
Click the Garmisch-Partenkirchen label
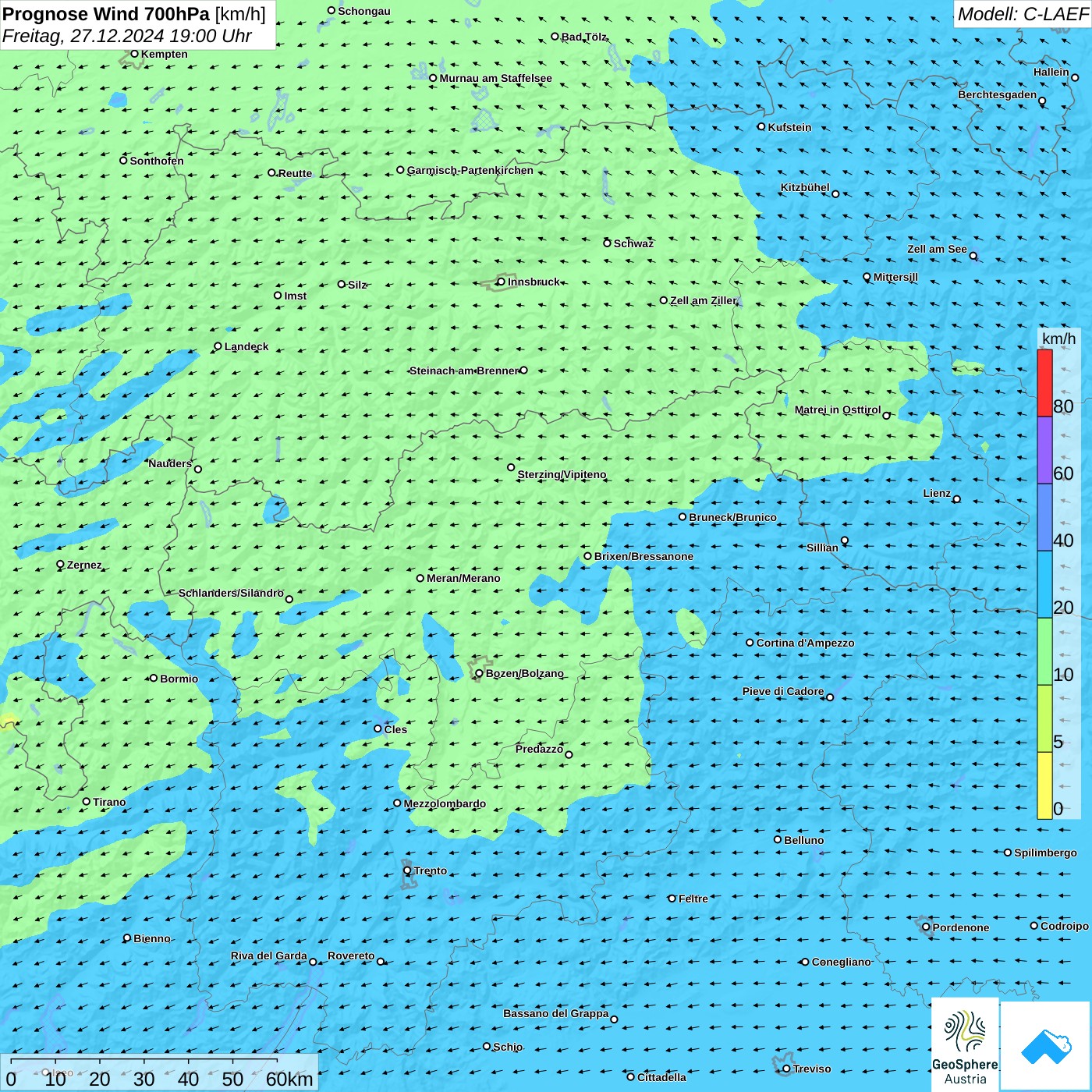pyautogui.click(x=470, y=170)
